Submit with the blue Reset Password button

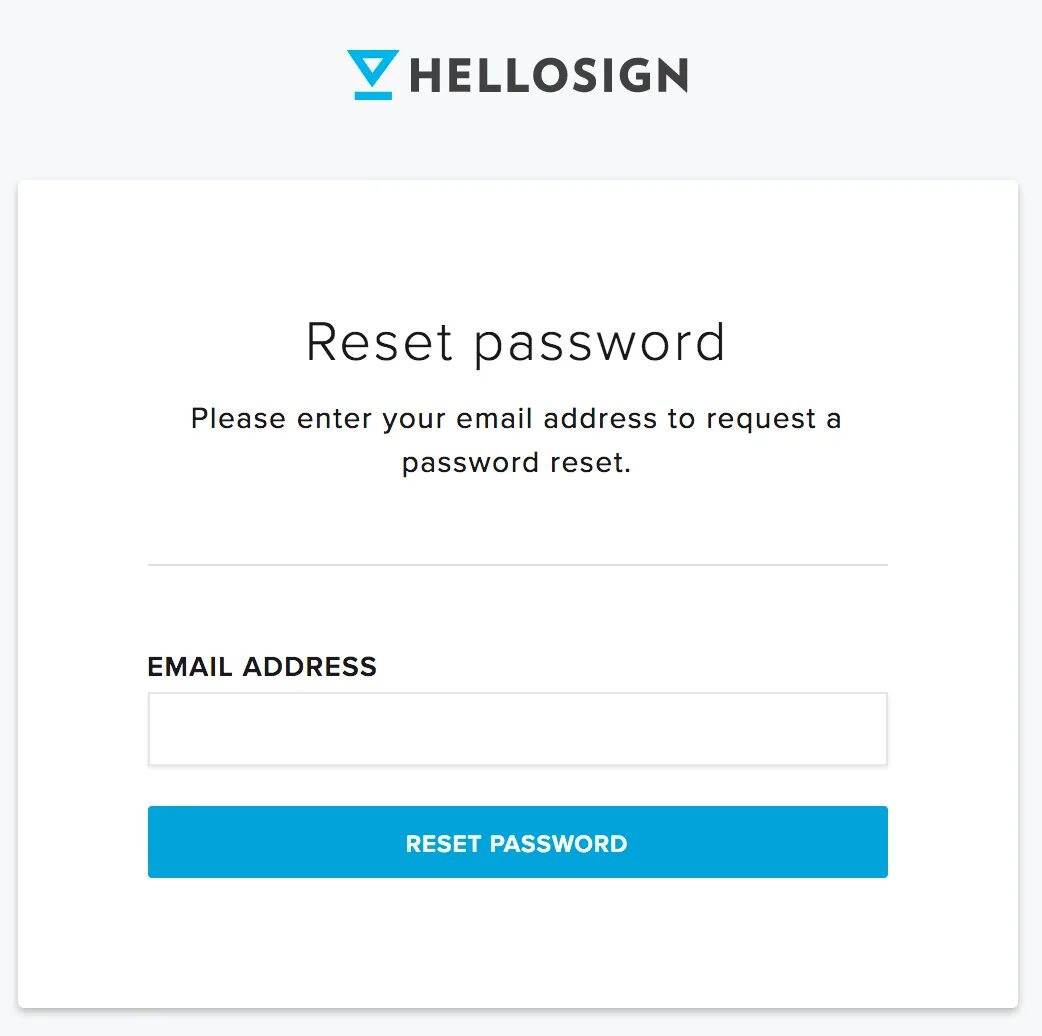pos(518,842)
